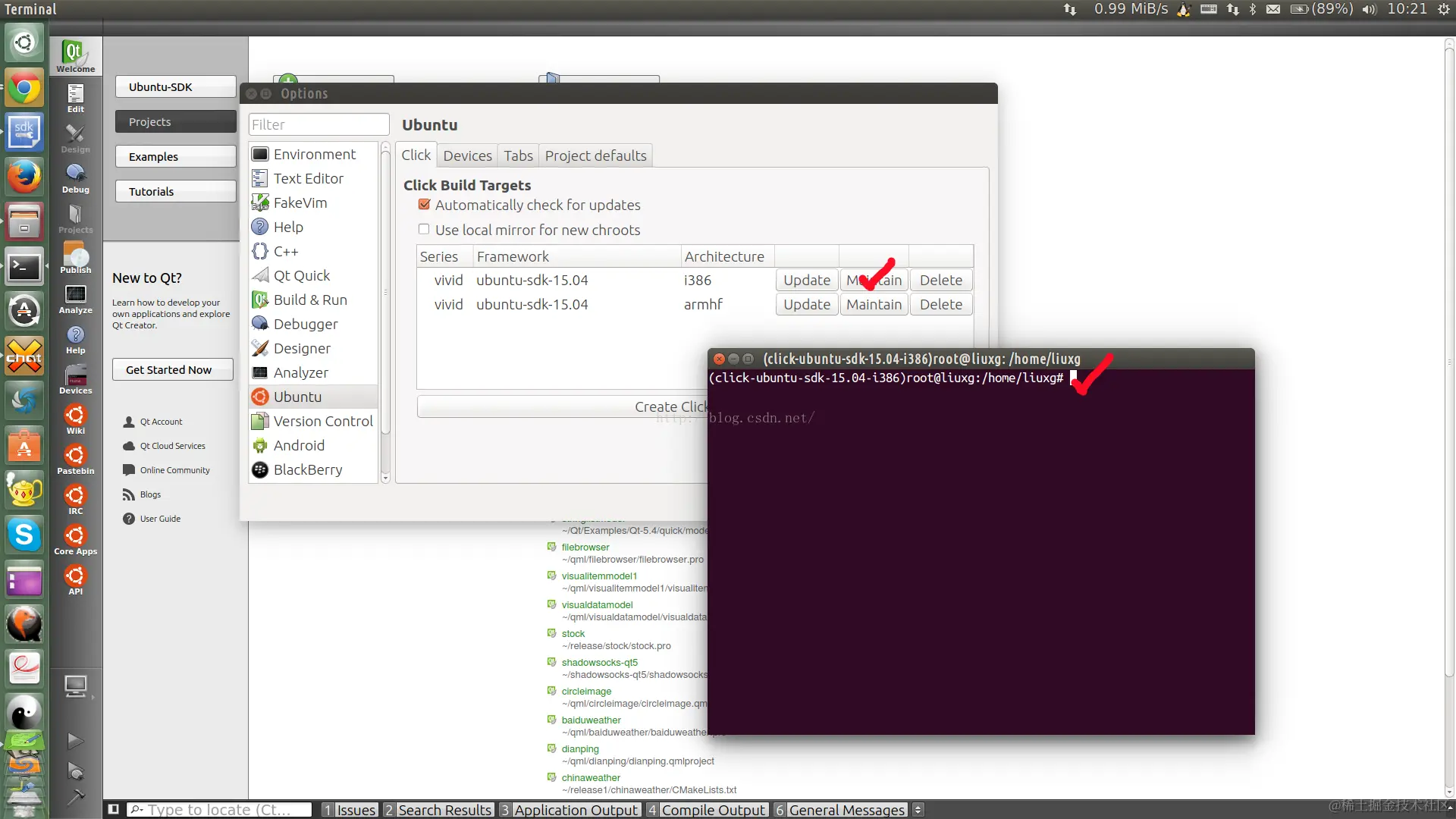Image resolution: width=1456 pixels, height=819 pixels.
Task: Open the Devices mode in sidebar
Action: [75, 378]
